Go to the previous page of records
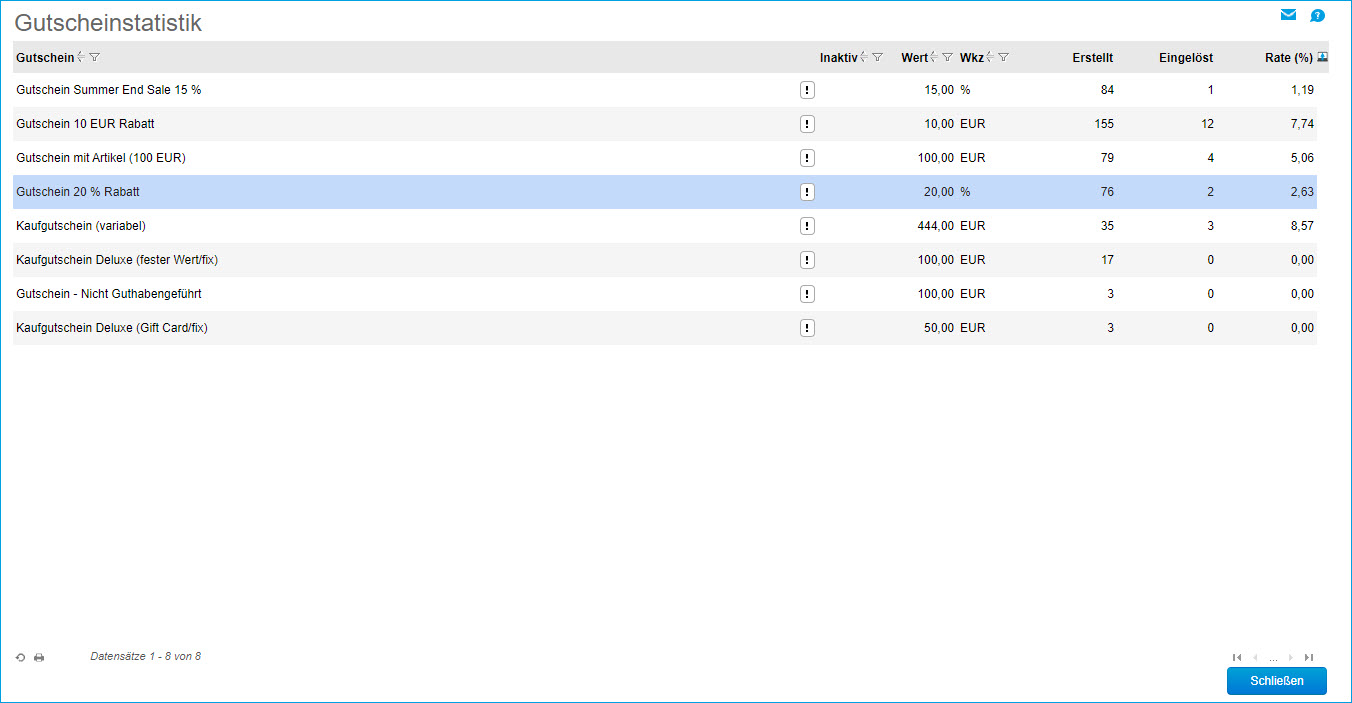Viewport: 1352px width, 703px height. click(x=1255, y=657)
